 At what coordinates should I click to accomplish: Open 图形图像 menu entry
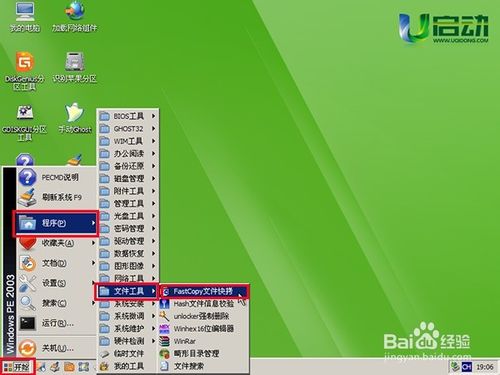[x=128, y=266]
